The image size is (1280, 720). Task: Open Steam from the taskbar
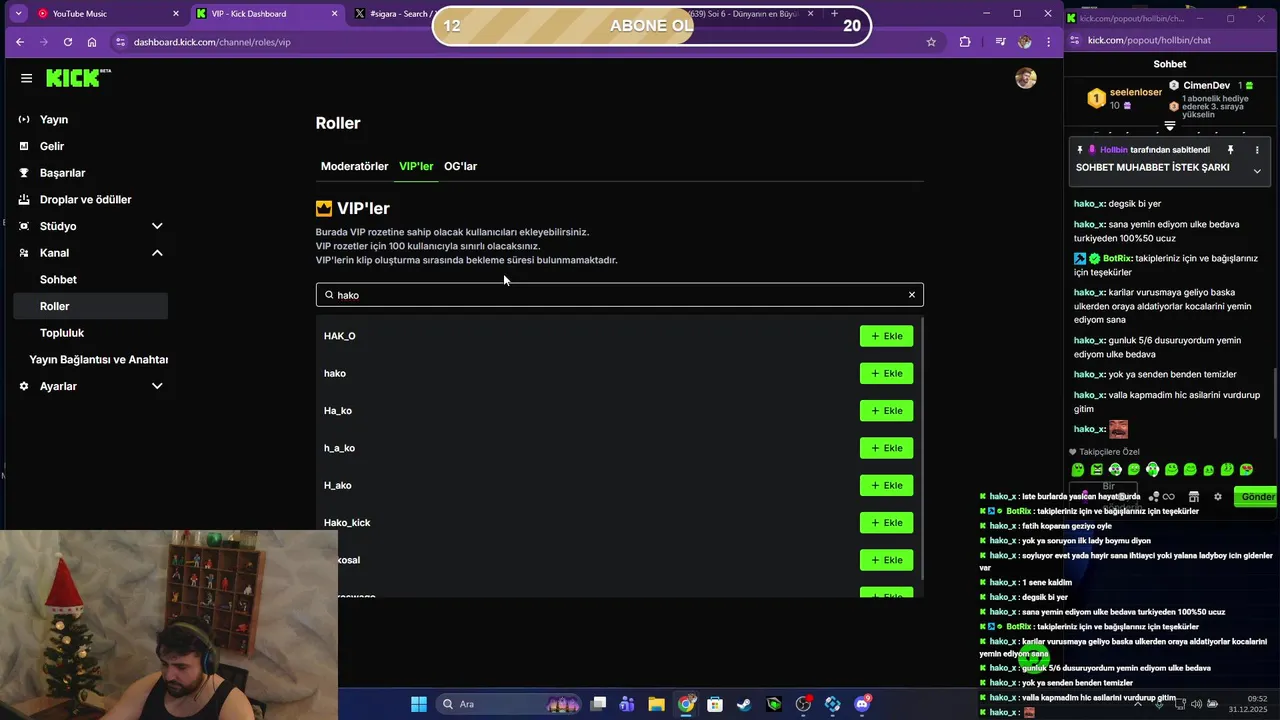coord(744,704)
